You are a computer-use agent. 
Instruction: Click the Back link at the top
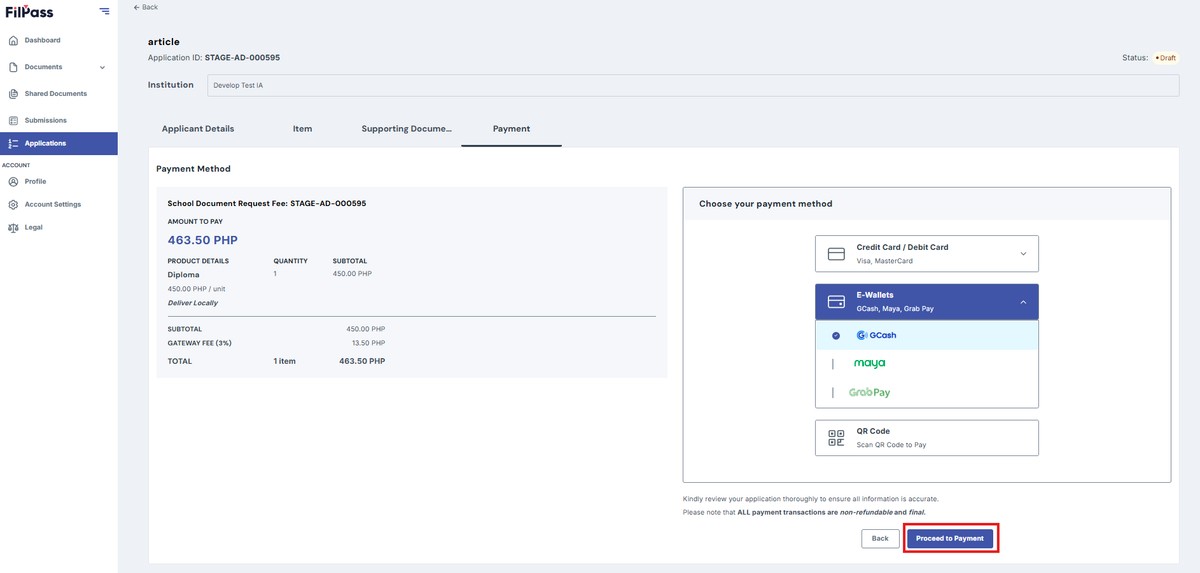click(x=146, y=7)
